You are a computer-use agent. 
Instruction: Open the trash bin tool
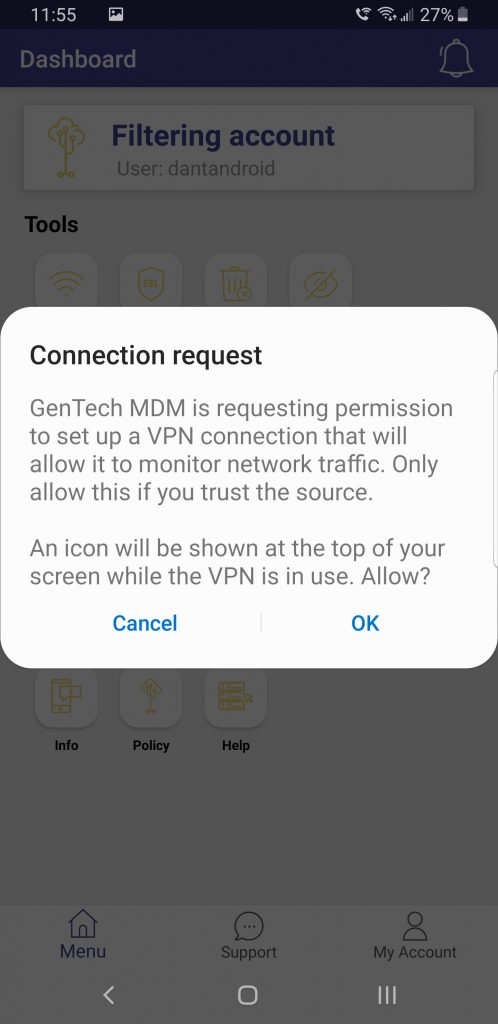click(x=236, y=283)
